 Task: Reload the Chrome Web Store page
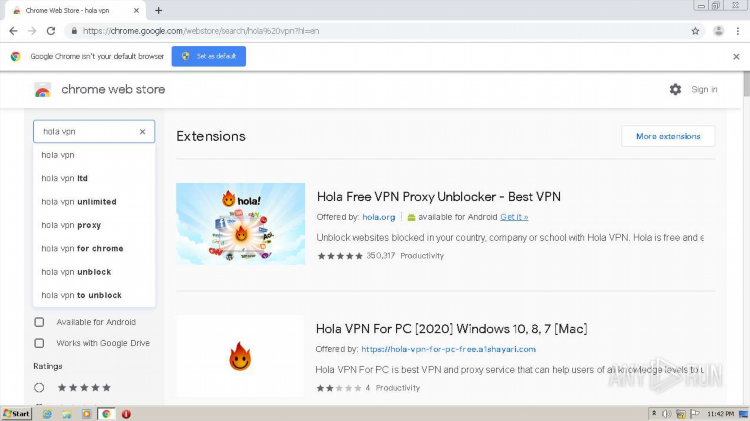point(51,31)
